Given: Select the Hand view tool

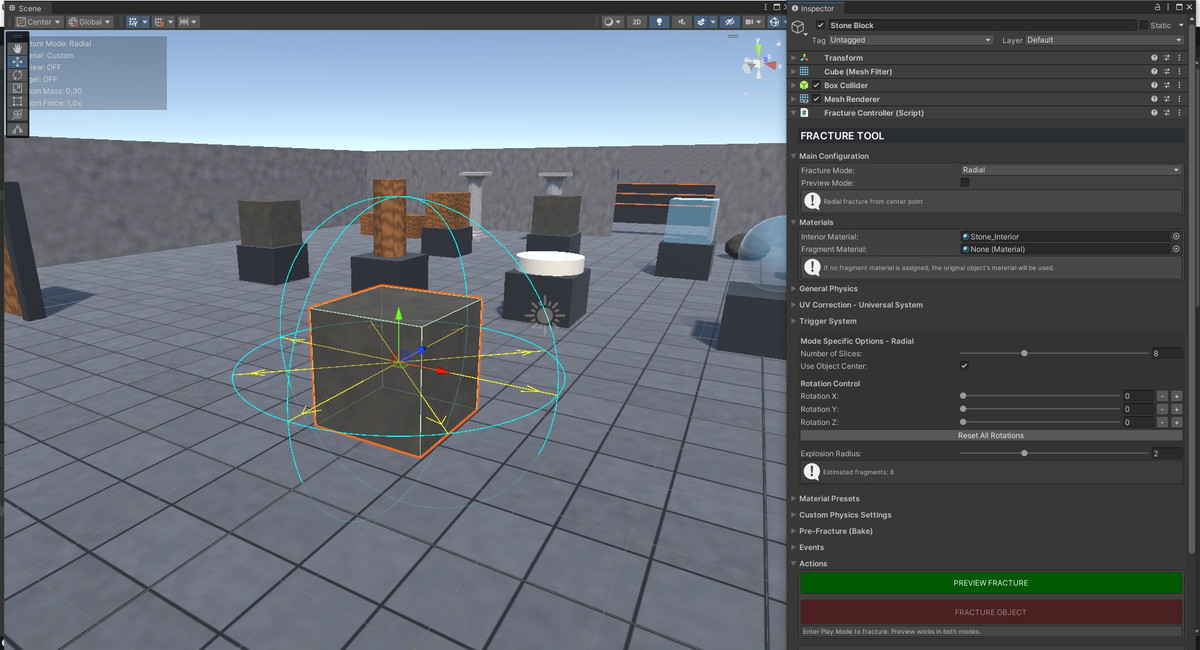Looking at the screenshot, I should (x=17, y=47).
